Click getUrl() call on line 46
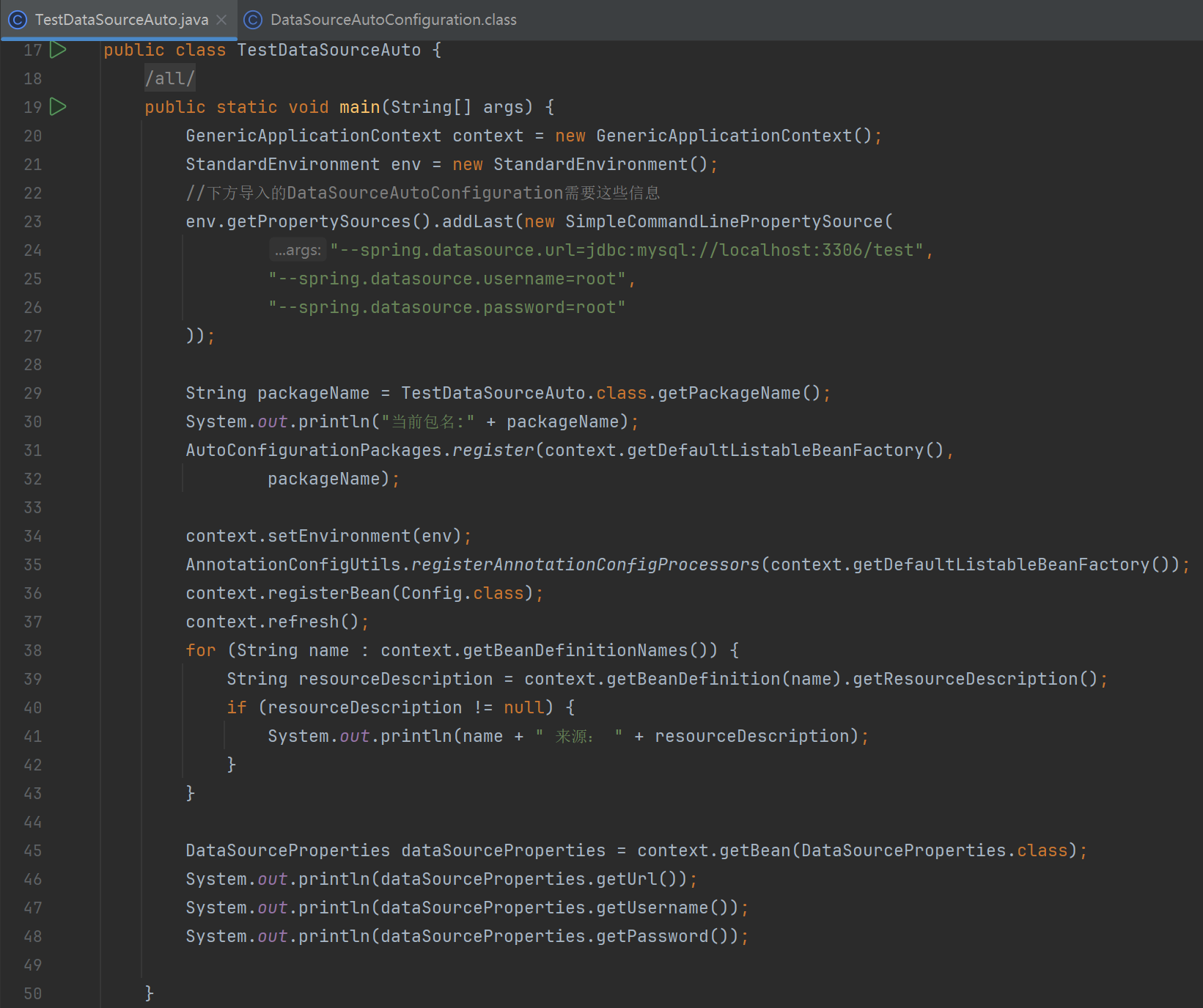 coord(637,880)
